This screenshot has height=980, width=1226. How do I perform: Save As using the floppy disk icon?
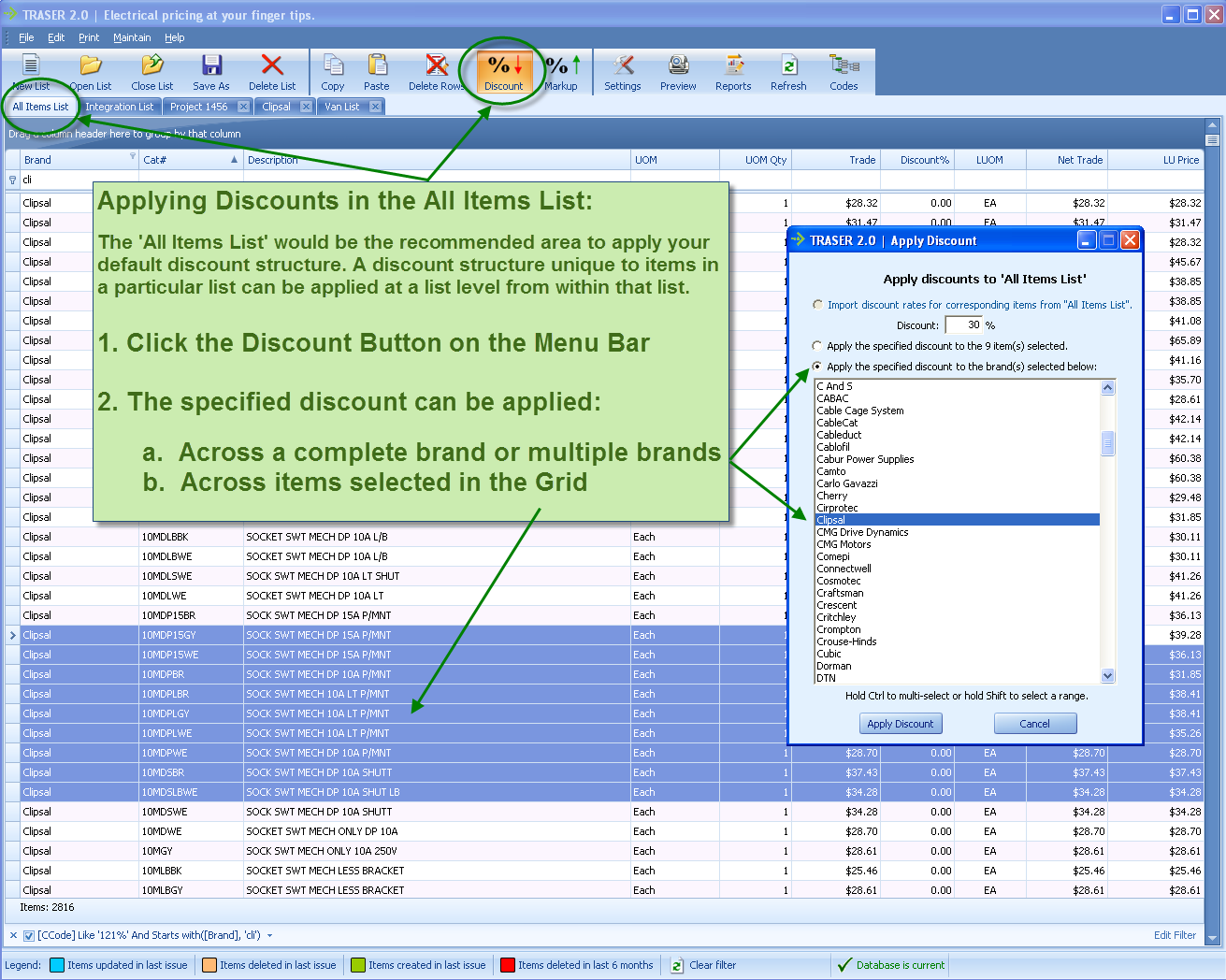[x=211, y=72]
